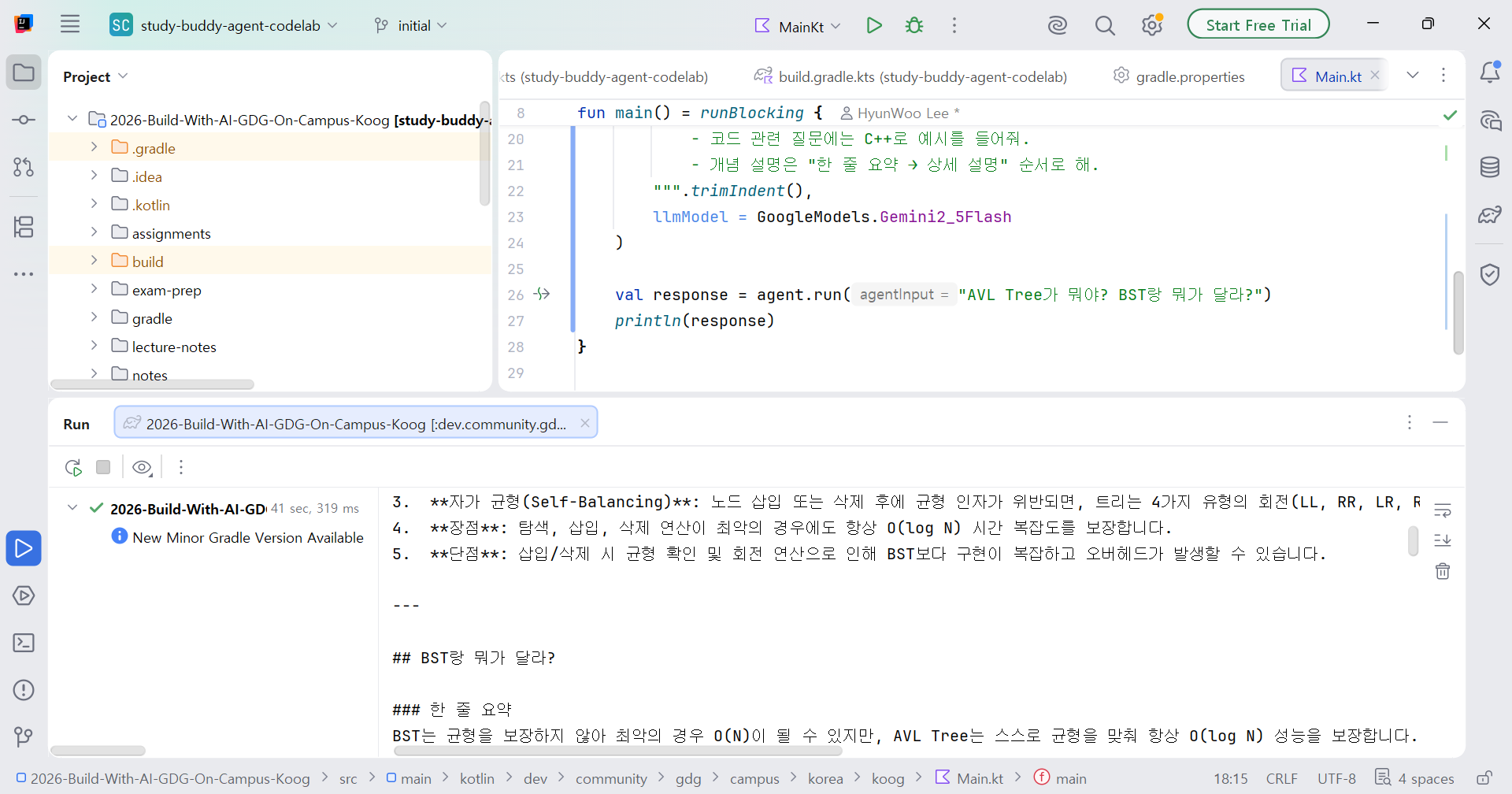Viewport: 1512px width, 794px height.
Task: Open the Commit tool window
Action: pyautogui.click(x=24, y=120)
